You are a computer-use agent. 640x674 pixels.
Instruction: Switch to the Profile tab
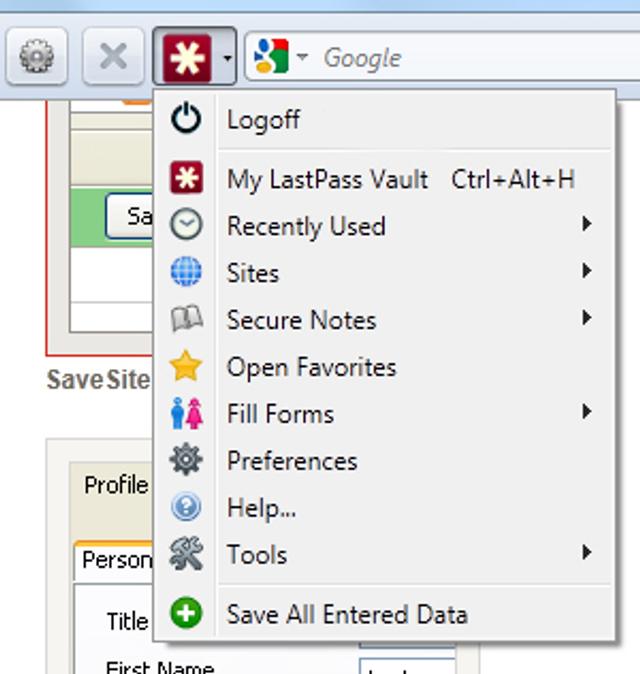114,485
